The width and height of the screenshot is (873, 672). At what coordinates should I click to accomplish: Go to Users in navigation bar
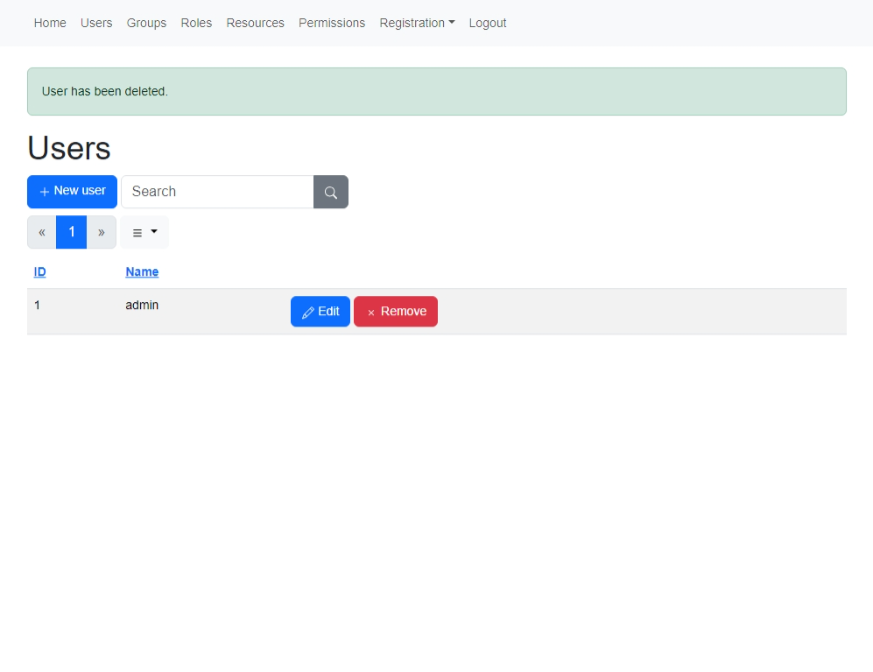click(x=96, y=23)
